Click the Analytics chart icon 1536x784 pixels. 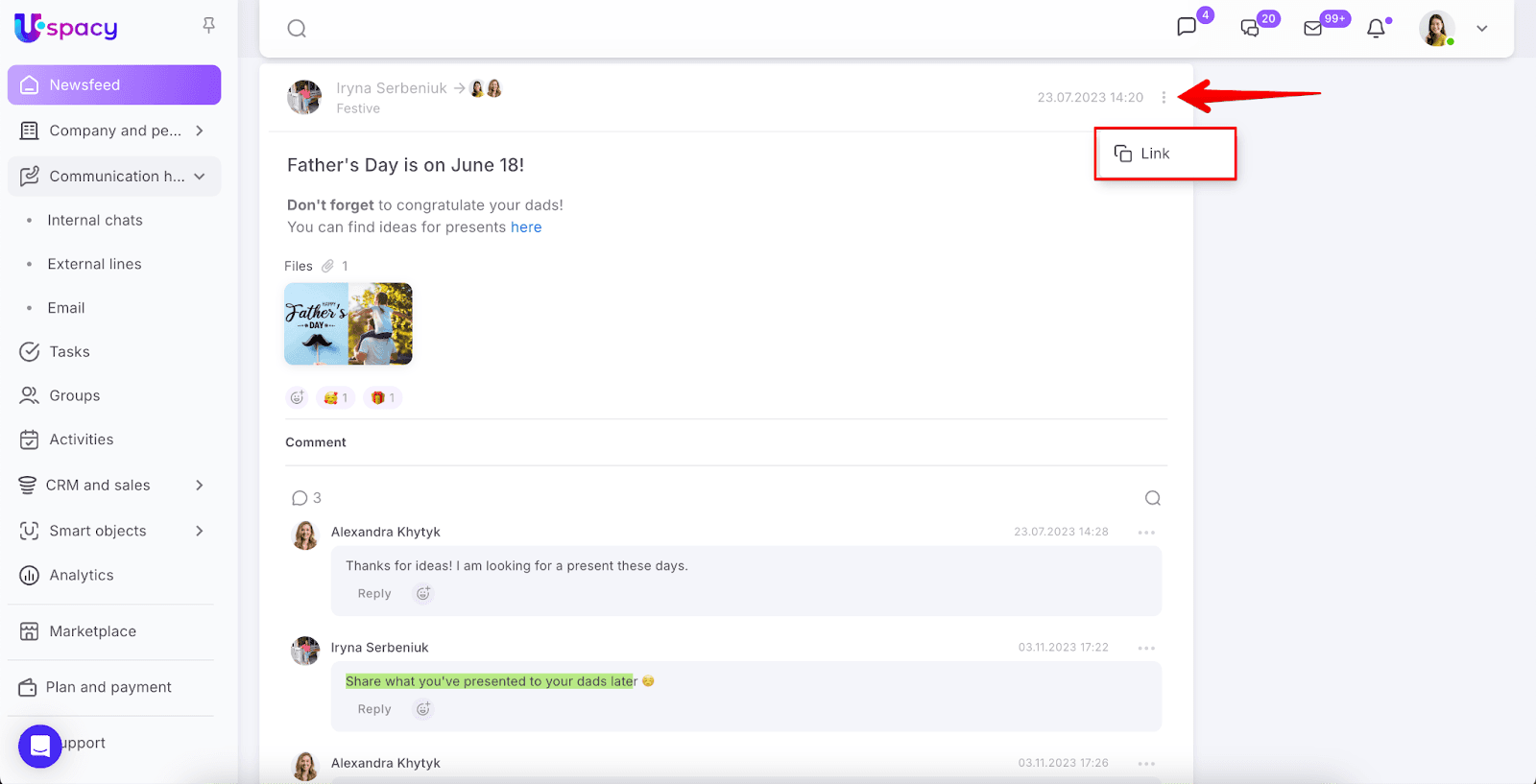(x=30, y=575)
